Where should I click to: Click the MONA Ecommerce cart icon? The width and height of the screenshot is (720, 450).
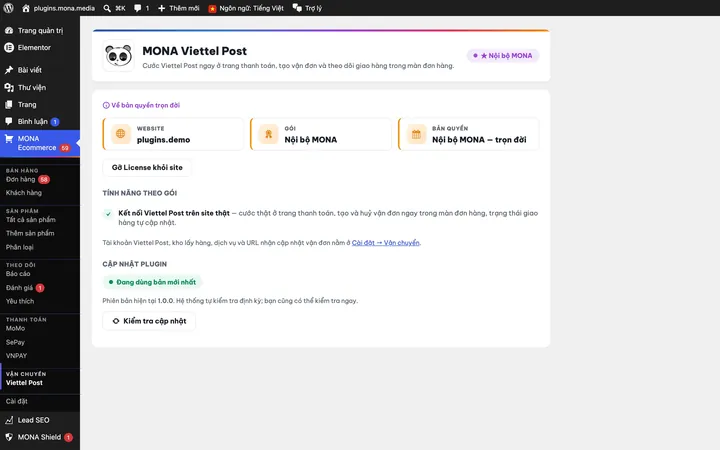coord(9,139)
